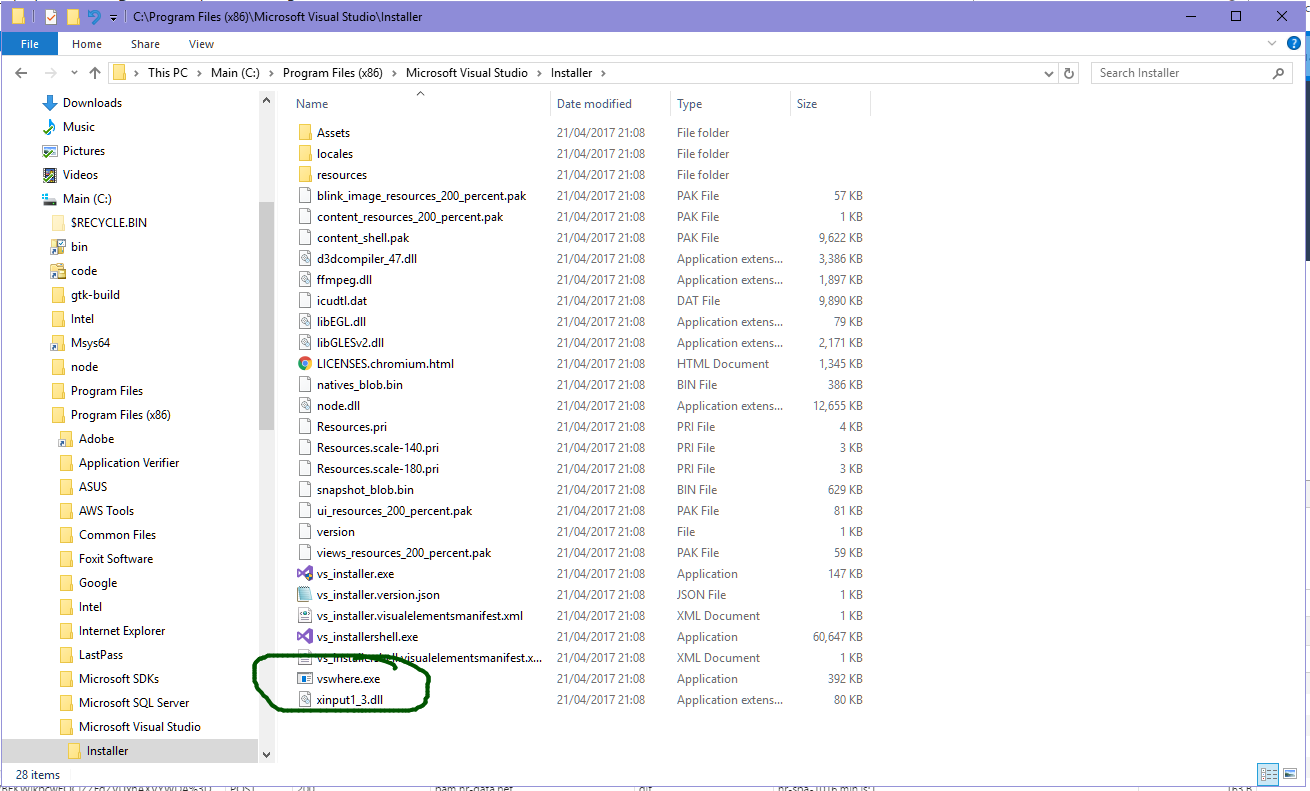This screenshot has height=791, width=1310.
Task: Select the LICENSES.chromium.html Chrome icon
Action: [305, 364]
